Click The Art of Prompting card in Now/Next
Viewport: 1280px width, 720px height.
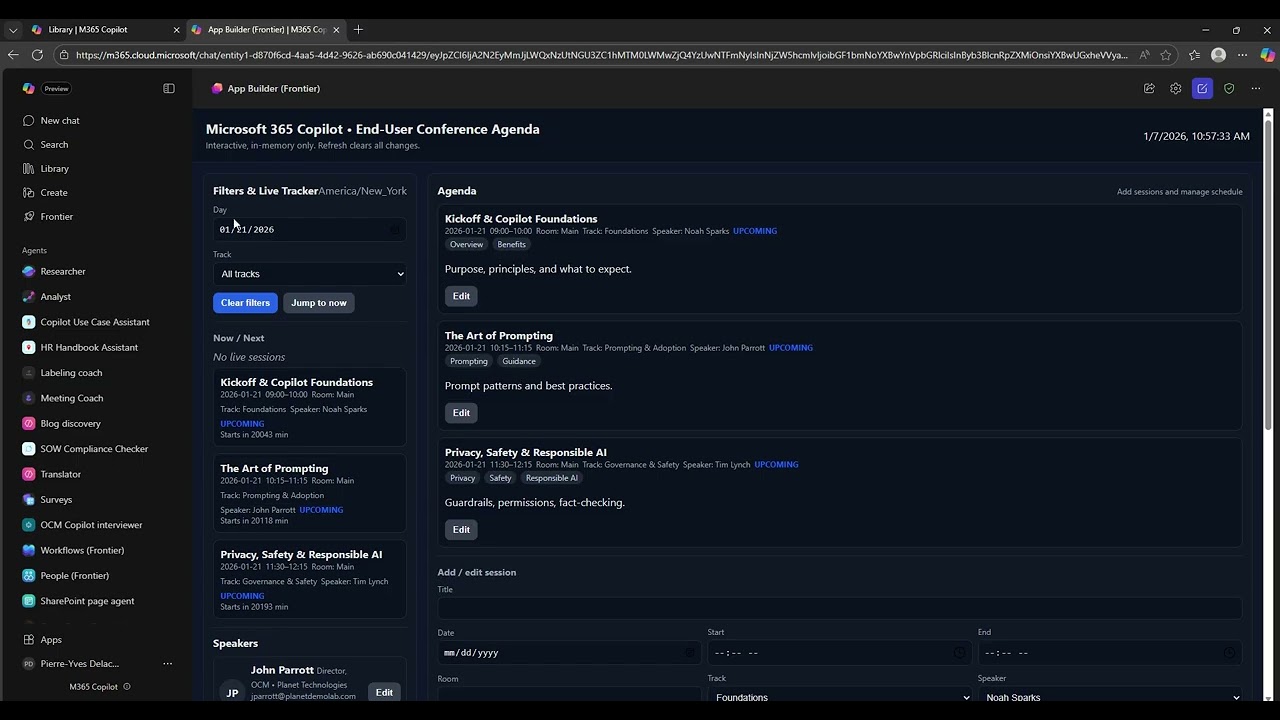[310, 493]
